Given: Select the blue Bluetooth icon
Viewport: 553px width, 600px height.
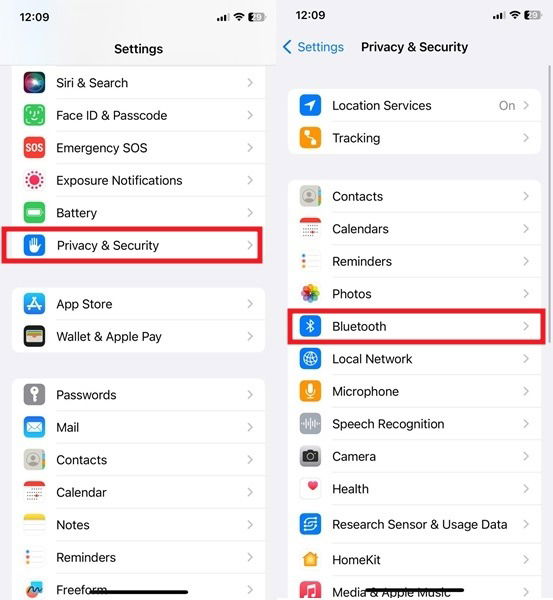Looking at the screenshot, I should pos(310,326).
